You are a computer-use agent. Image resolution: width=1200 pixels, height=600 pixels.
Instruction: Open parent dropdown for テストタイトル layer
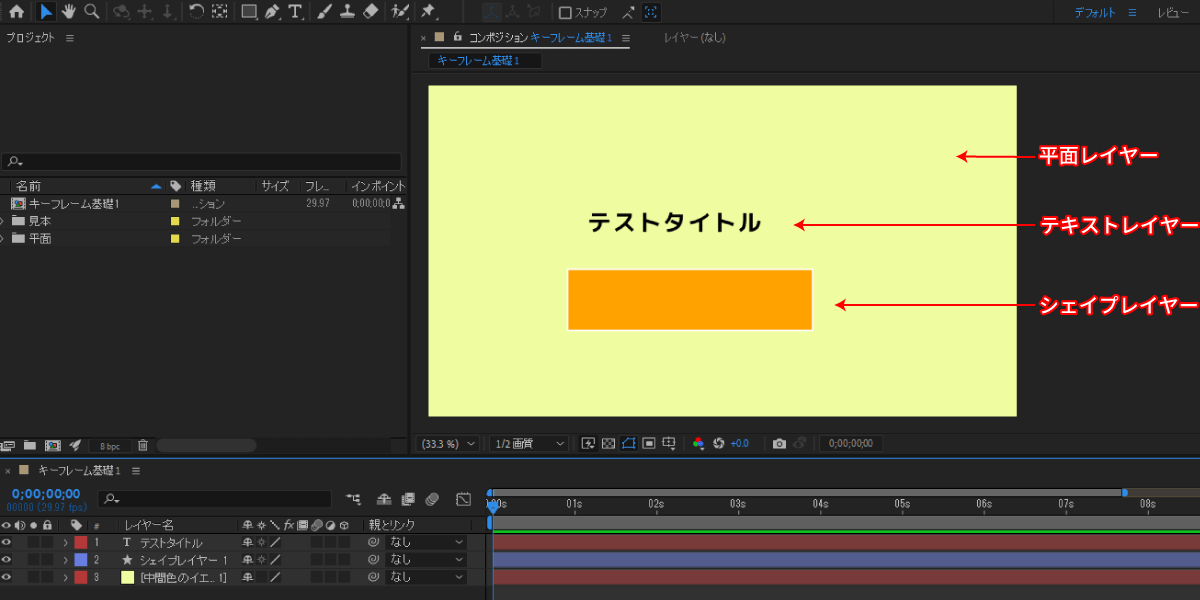(x=427, y=542)
